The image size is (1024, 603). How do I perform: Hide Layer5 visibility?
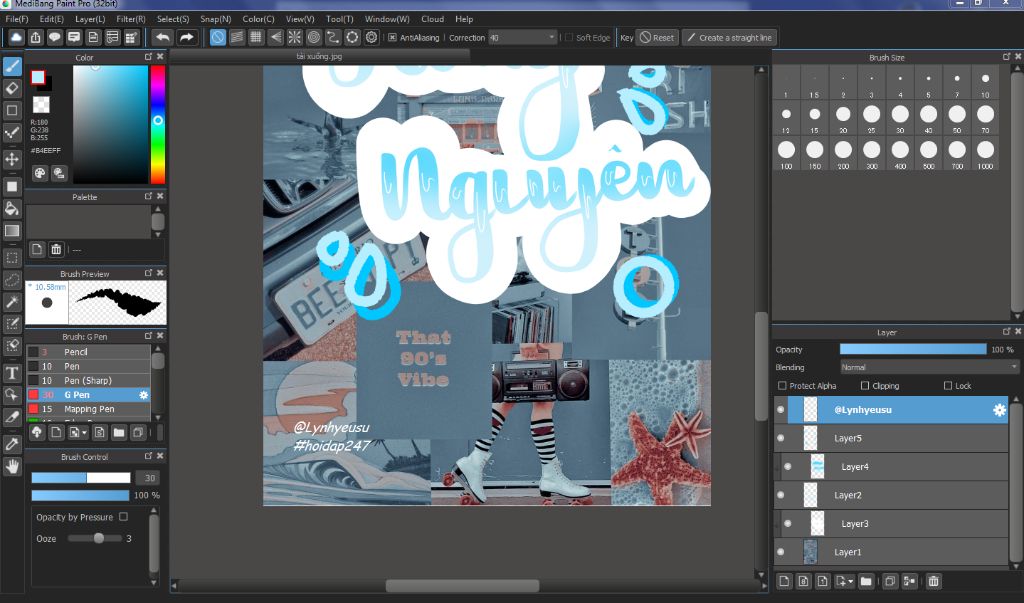click(x=780, y=438)
